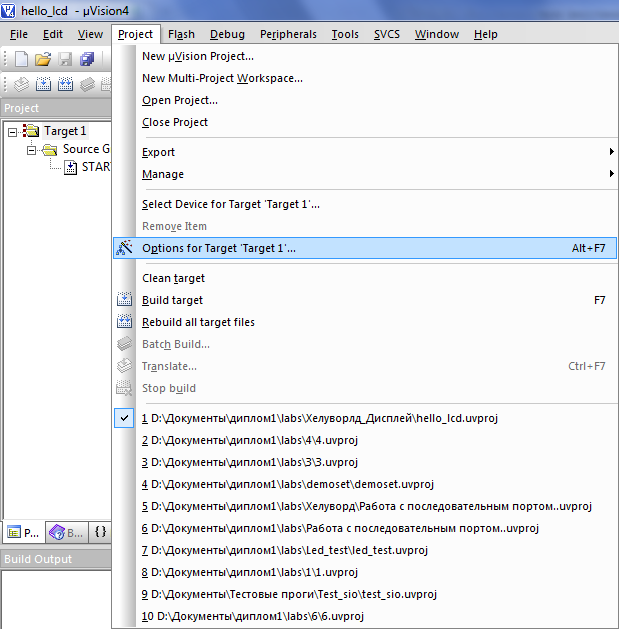Screen dimensions: 619x629
Task: Close the open Project menu via its title
Action: [x=136, y=34]
